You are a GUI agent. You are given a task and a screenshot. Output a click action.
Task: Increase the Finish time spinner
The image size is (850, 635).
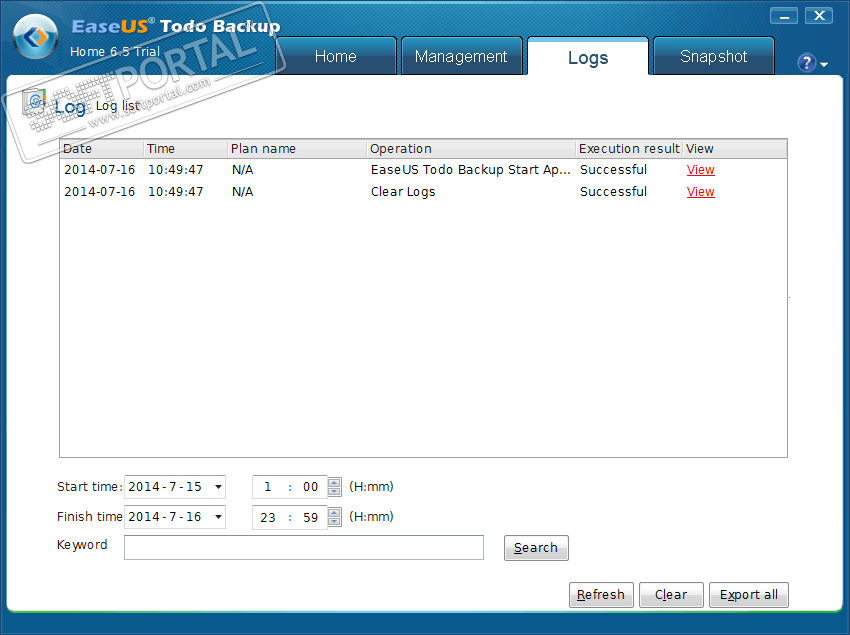(x=334, y=512)
